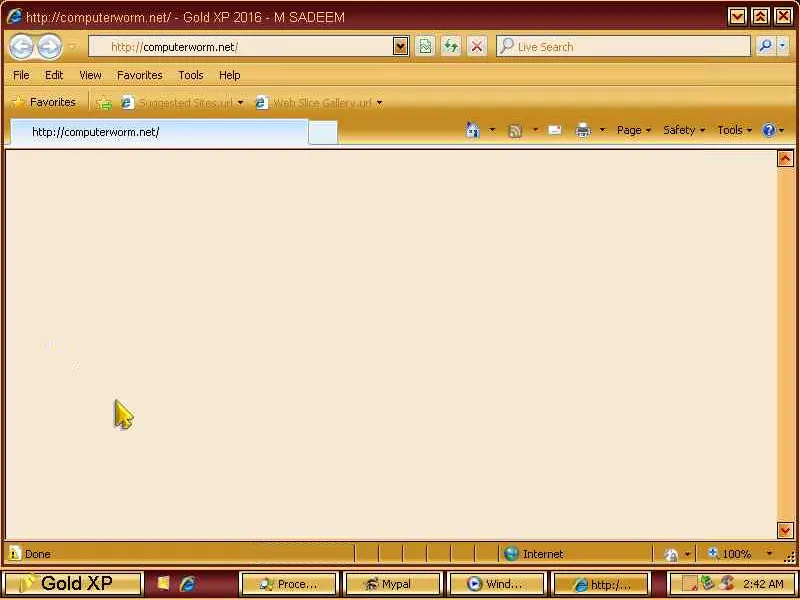Click the yellow note quick launch icon
This screenshot has height=600, width=800.
tap(163, 583)
